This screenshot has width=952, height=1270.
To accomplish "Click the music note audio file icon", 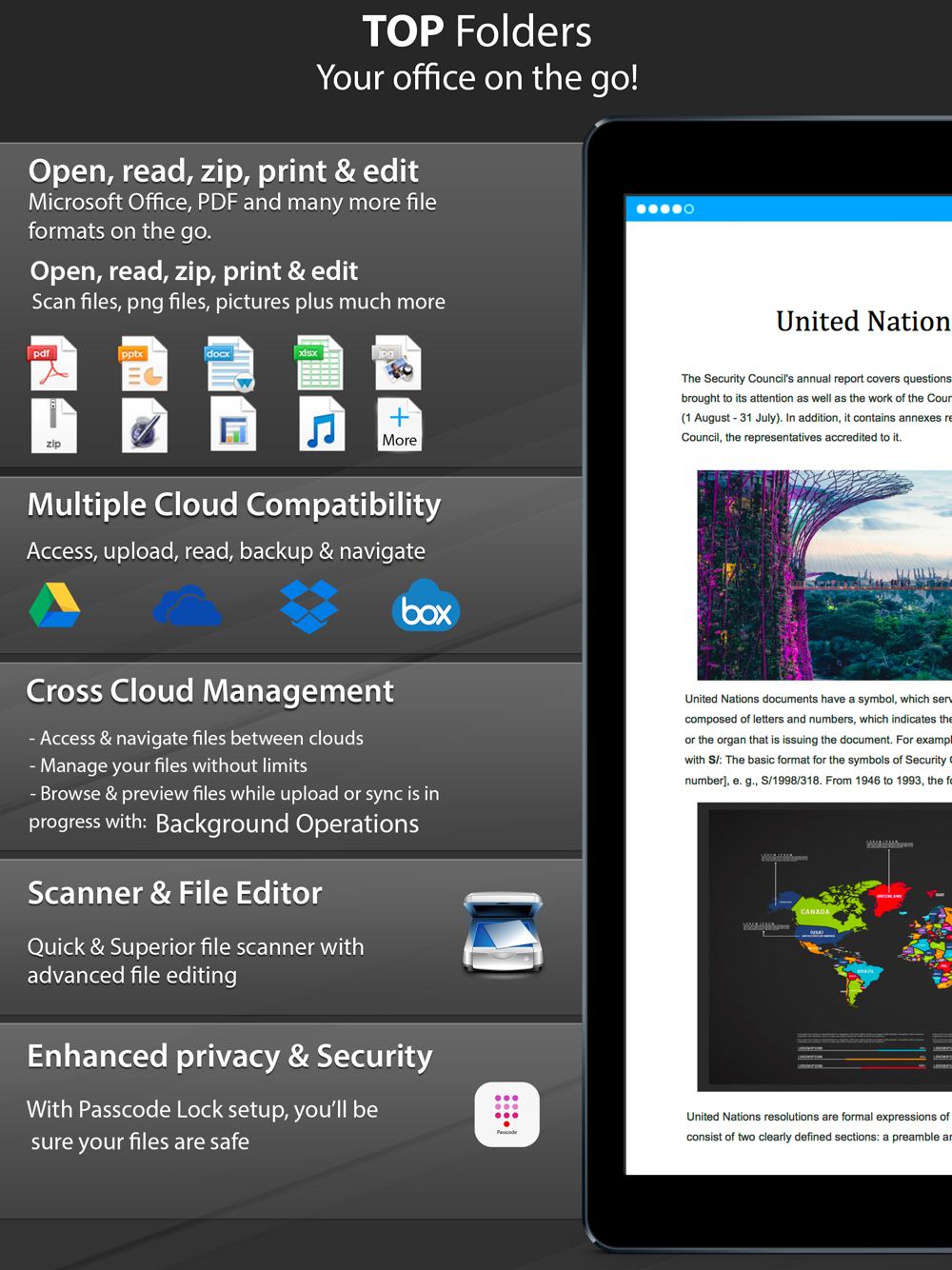I will click(x=322, y=426).
